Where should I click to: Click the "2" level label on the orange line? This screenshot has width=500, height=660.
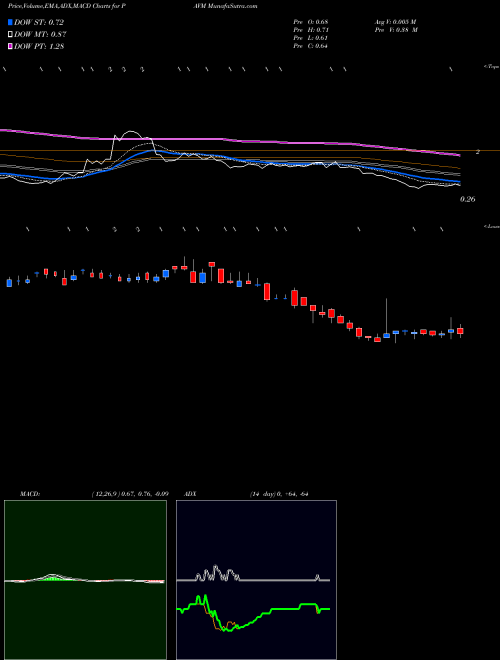[478, 152]
